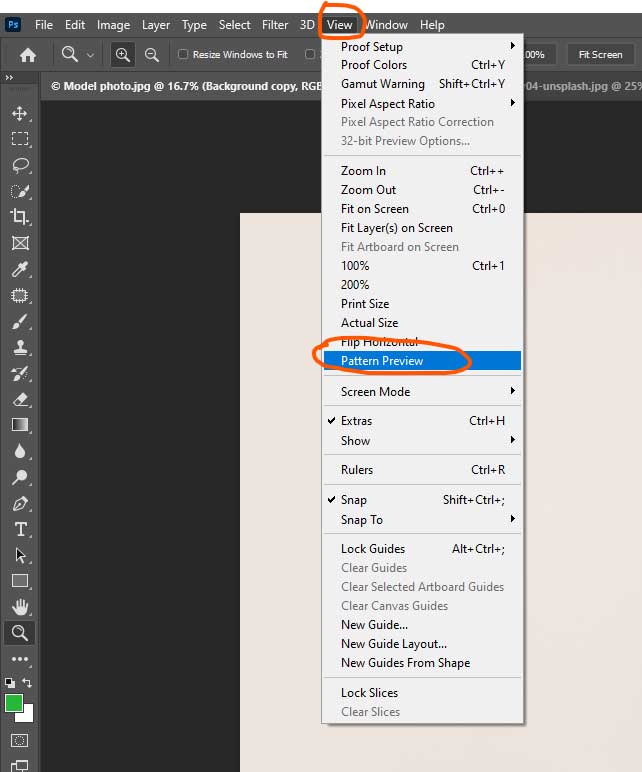
Task: Reset default foreground and background colors
Action: tap(9, 683)
